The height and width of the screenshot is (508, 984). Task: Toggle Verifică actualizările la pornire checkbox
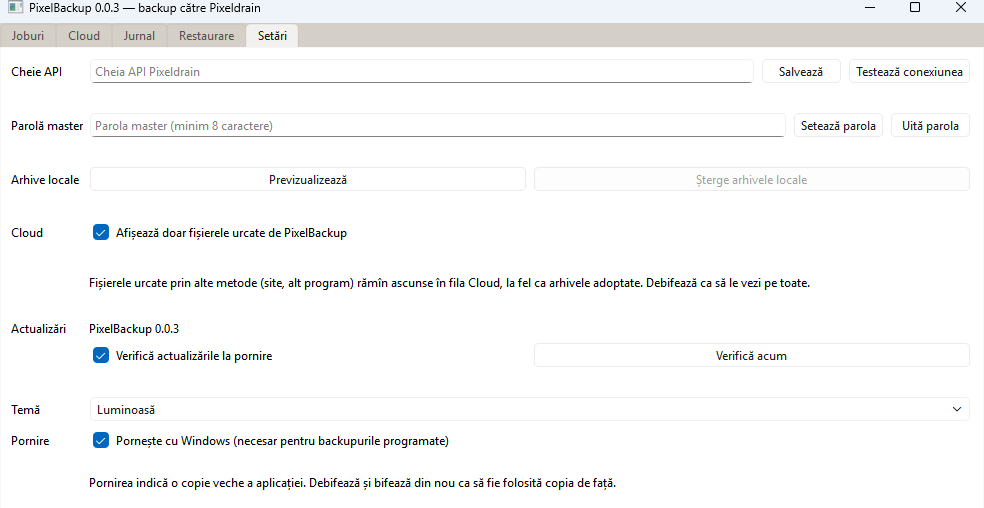coord(101,356)
